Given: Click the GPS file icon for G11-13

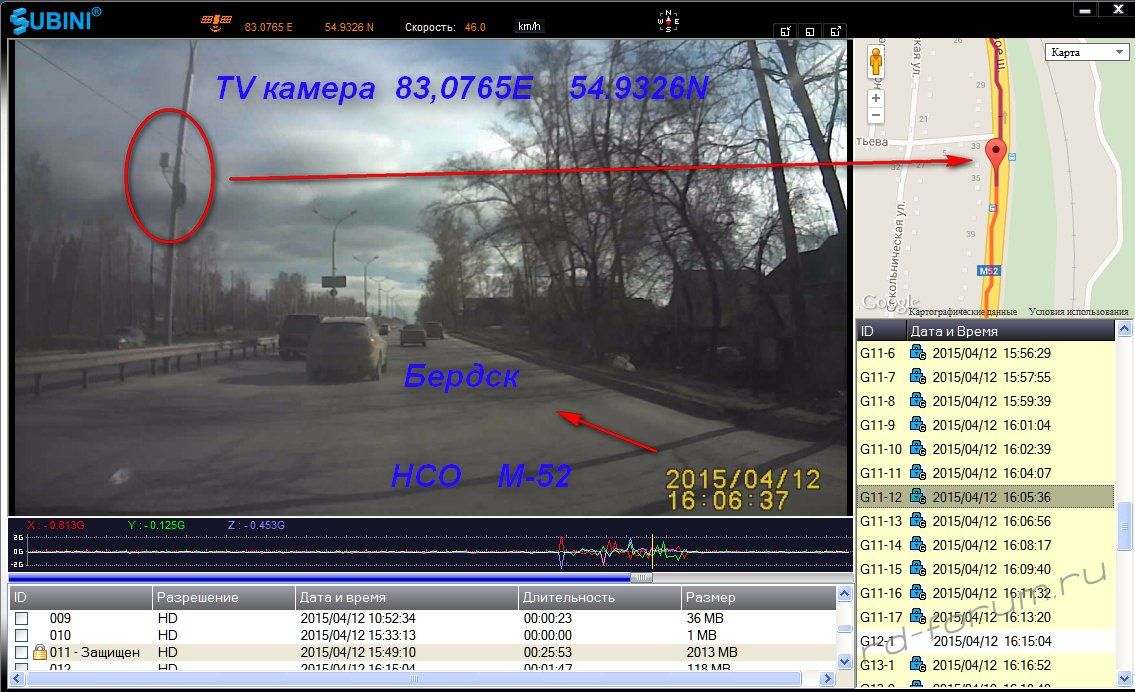Looking at the screenshot, I should coord(917,521).
